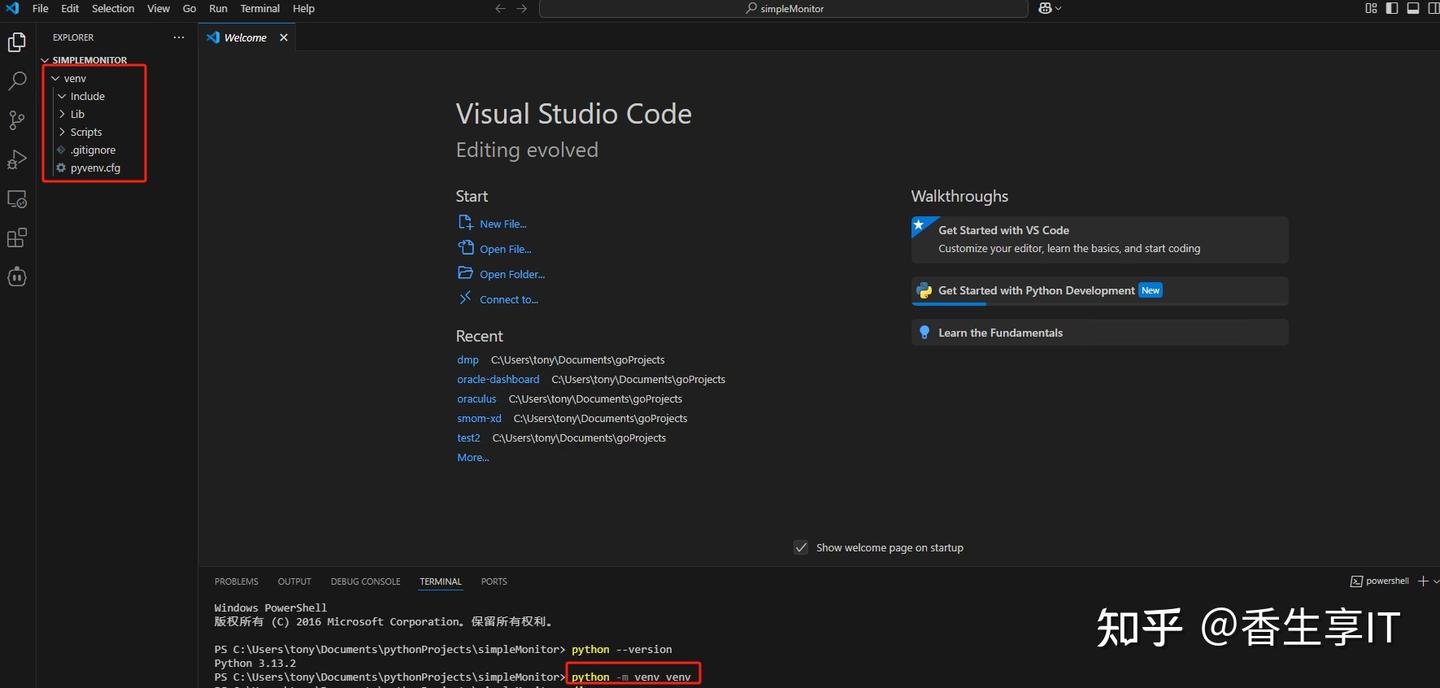Viewport: 1440px width, 688px height.
Task: Open the Extensions view
Action: point(17,237)
